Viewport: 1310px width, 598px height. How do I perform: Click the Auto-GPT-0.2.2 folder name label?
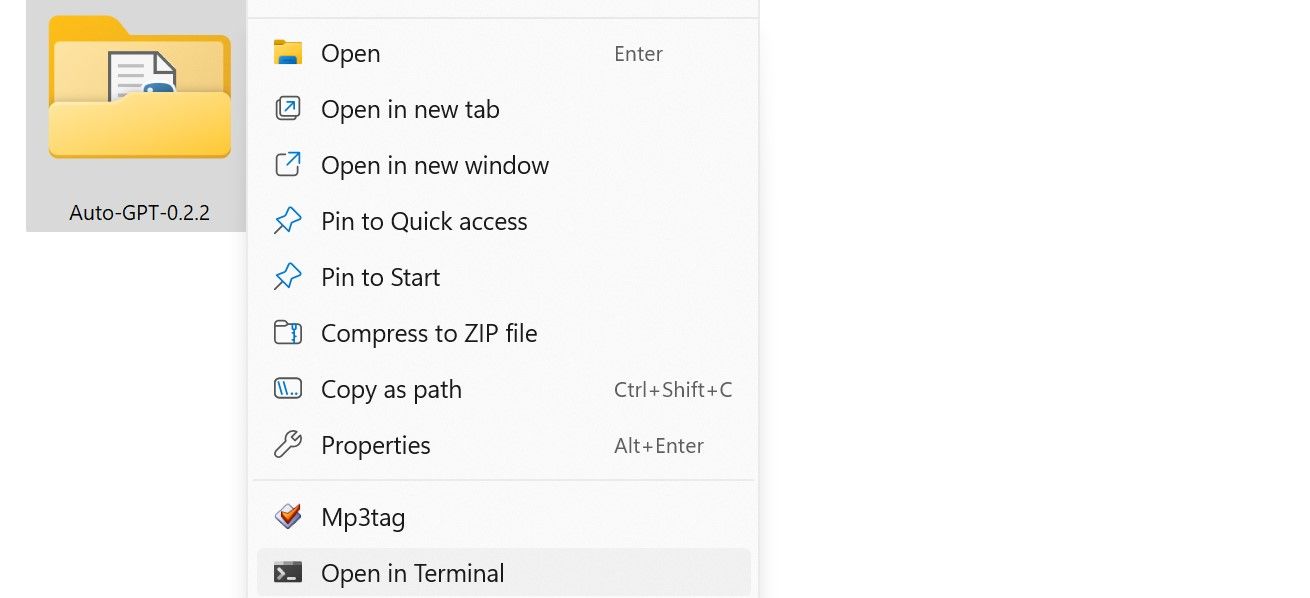pyautogui.click(x=139, y=211)
